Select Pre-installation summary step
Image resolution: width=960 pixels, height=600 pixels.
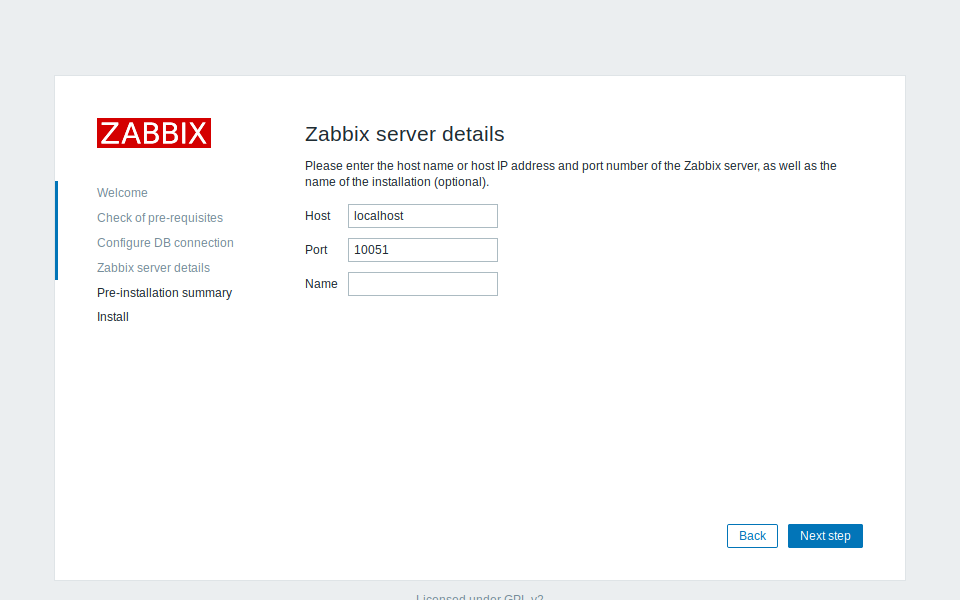[164, 293]
